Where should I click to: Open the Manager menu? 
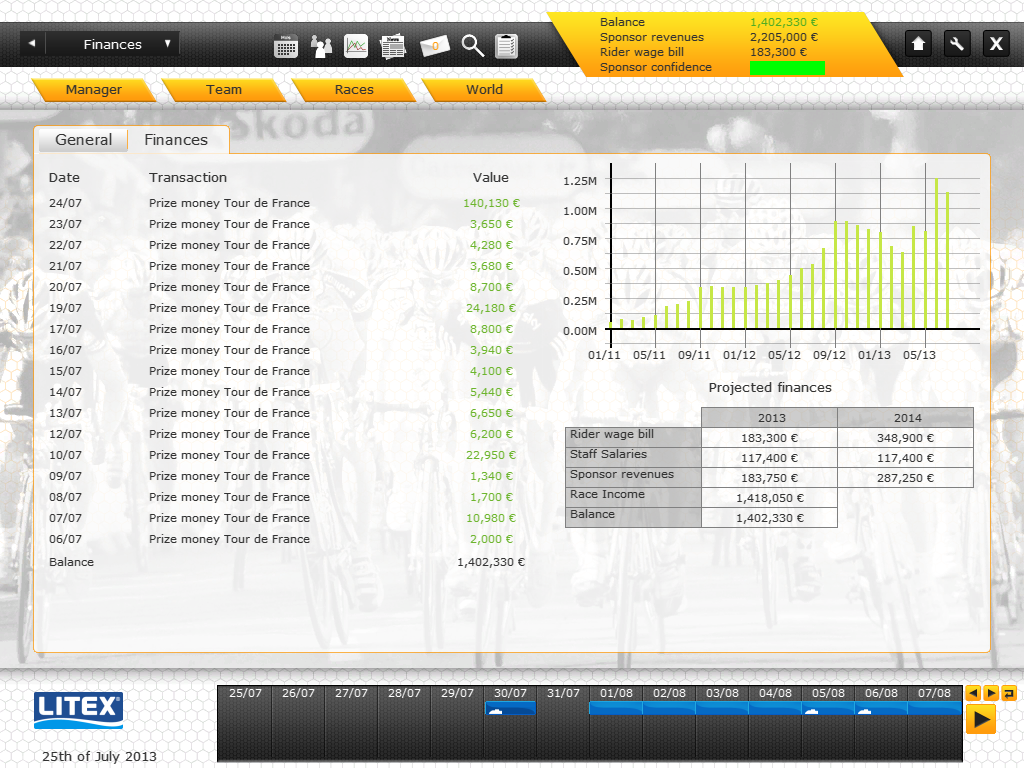(x=93, y=90)
